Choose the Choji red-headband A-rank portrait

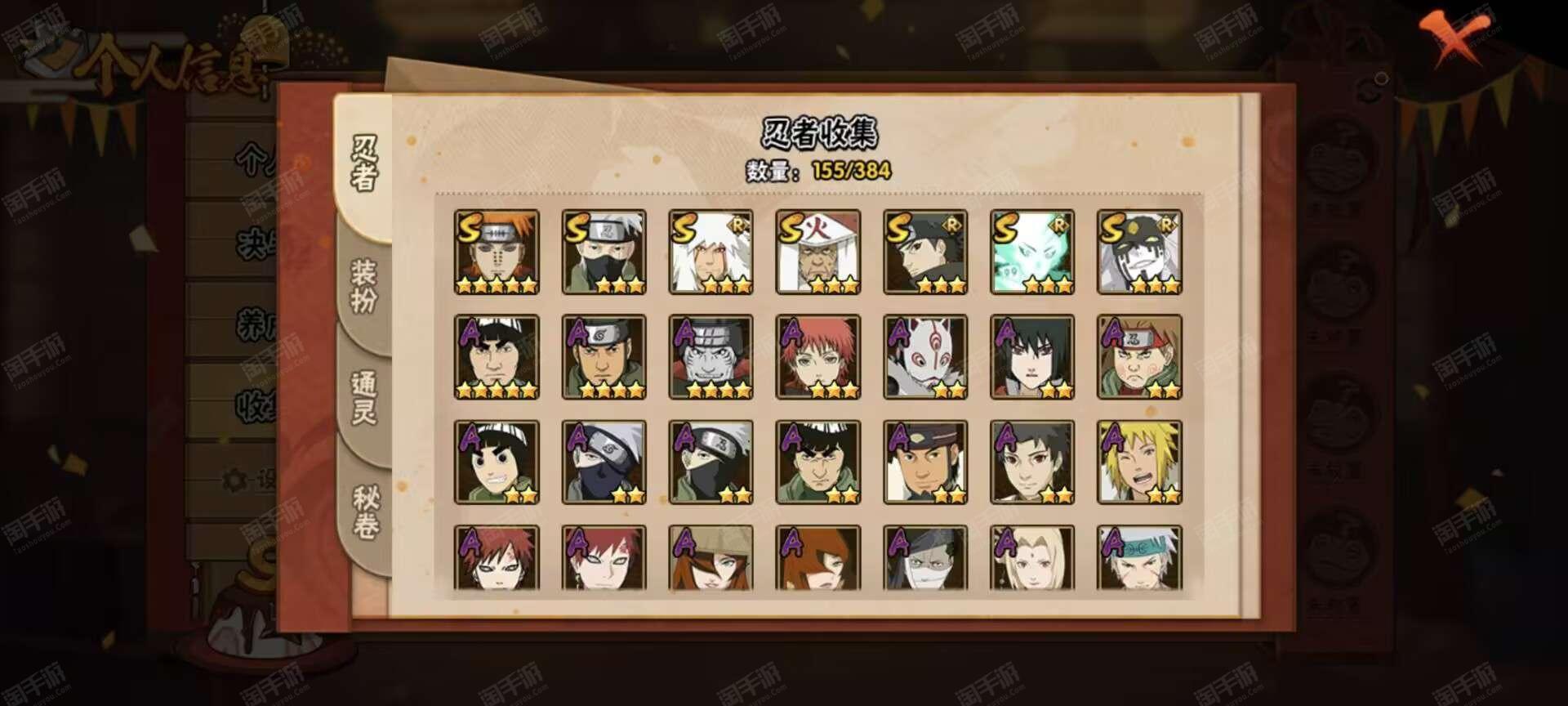click(x=1139, y=357)
